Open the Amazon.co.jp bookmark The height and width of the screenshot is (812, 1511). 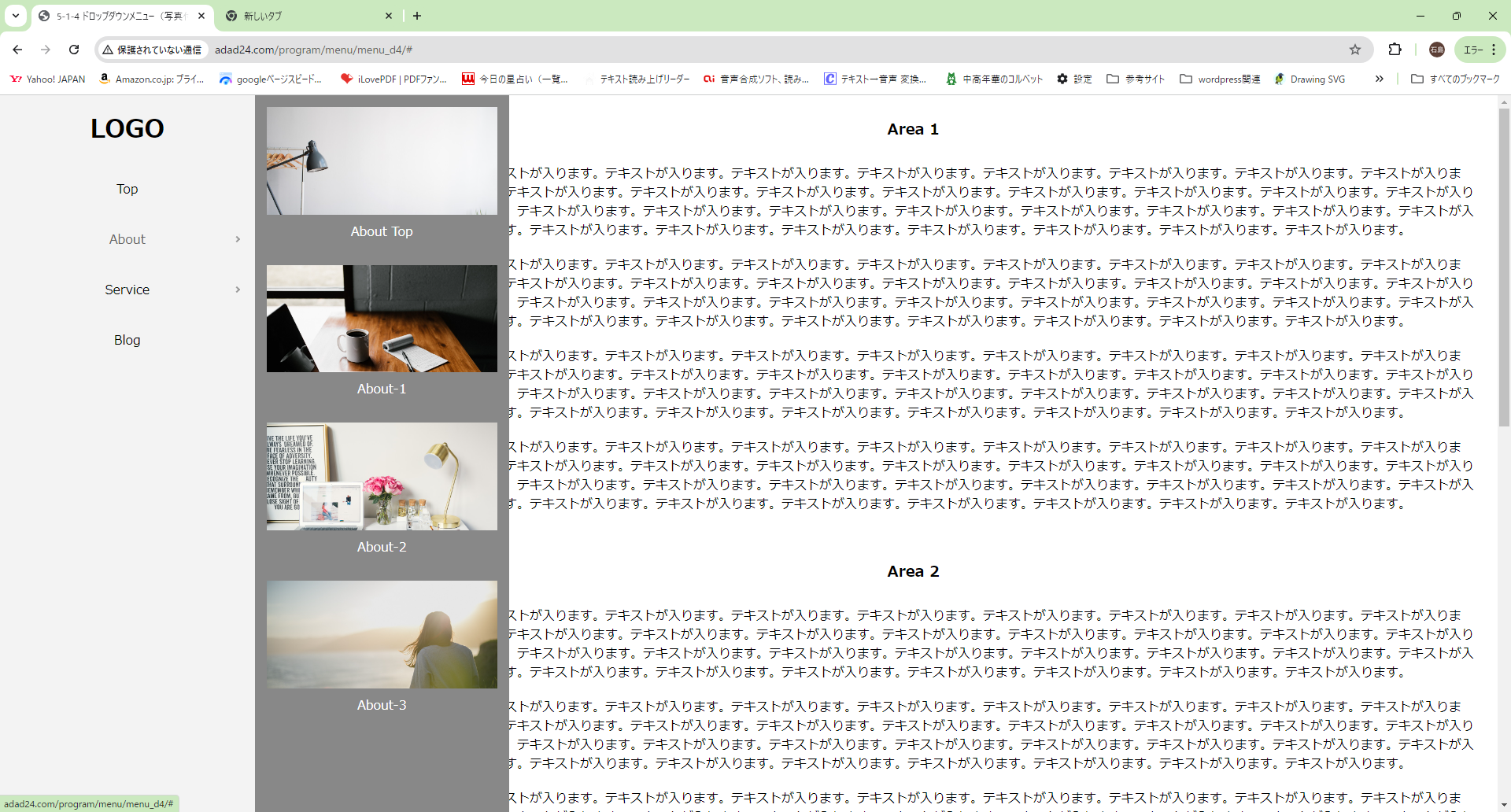pyautogui.click(x=152, y=79)
